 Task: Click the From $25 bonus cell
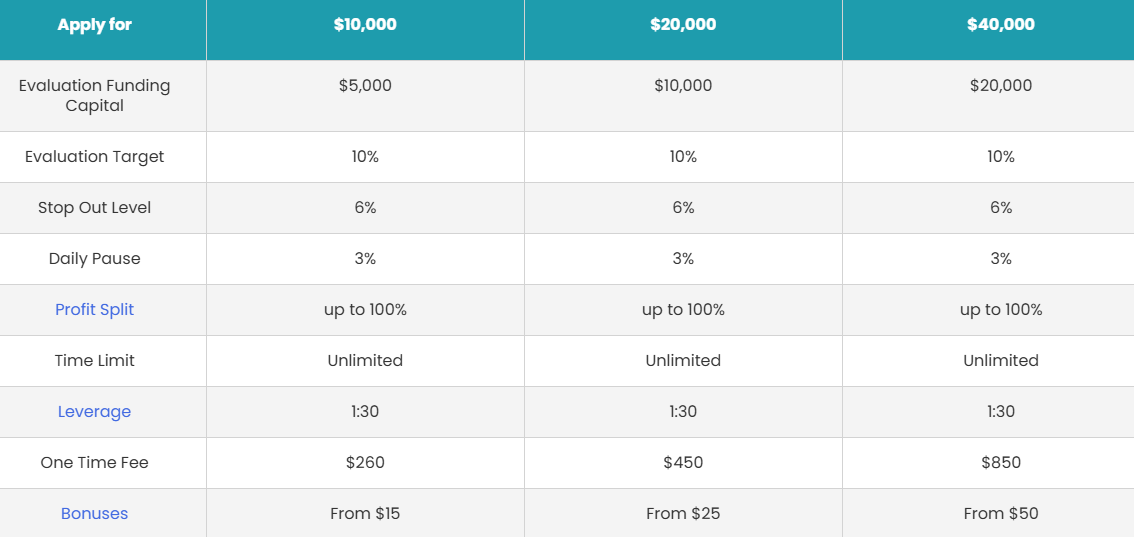pos(683,514)
